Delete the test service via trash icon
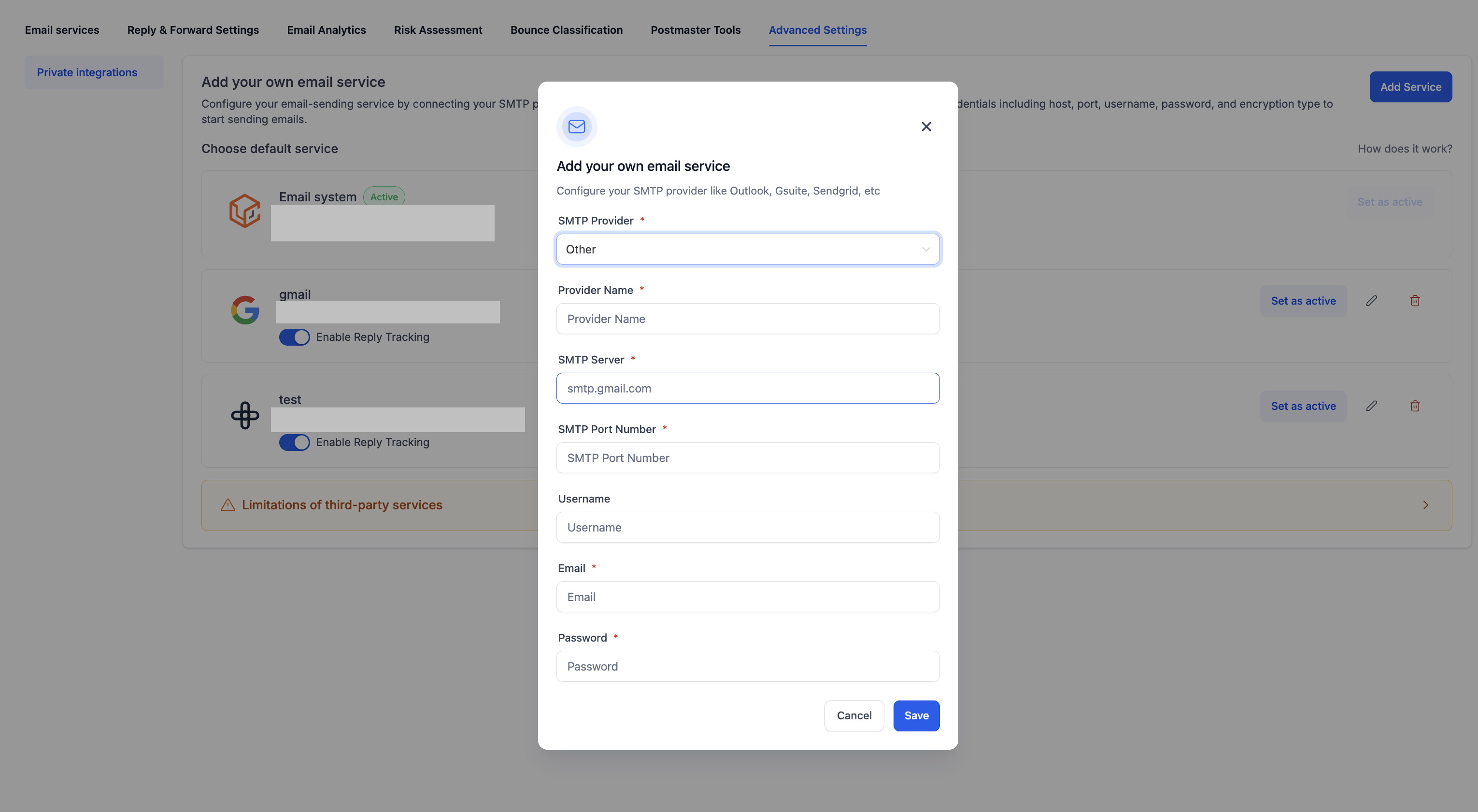1478x812 pixels. [1415, 406]
